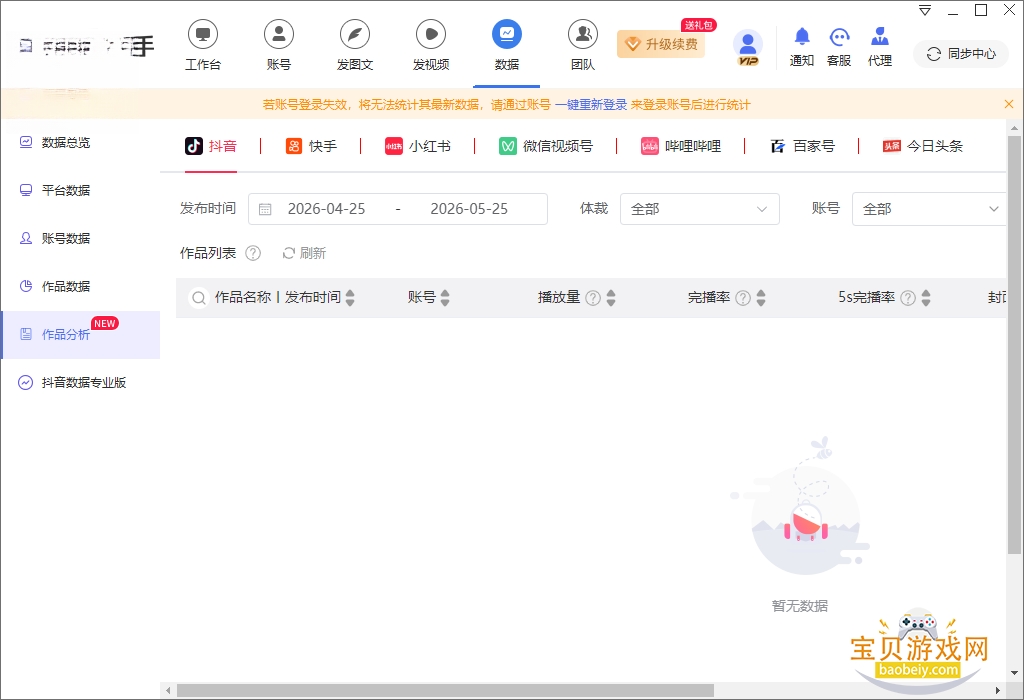Click the 升级续费 upgrade button
1024x700 pixels.
click(662, 44)
